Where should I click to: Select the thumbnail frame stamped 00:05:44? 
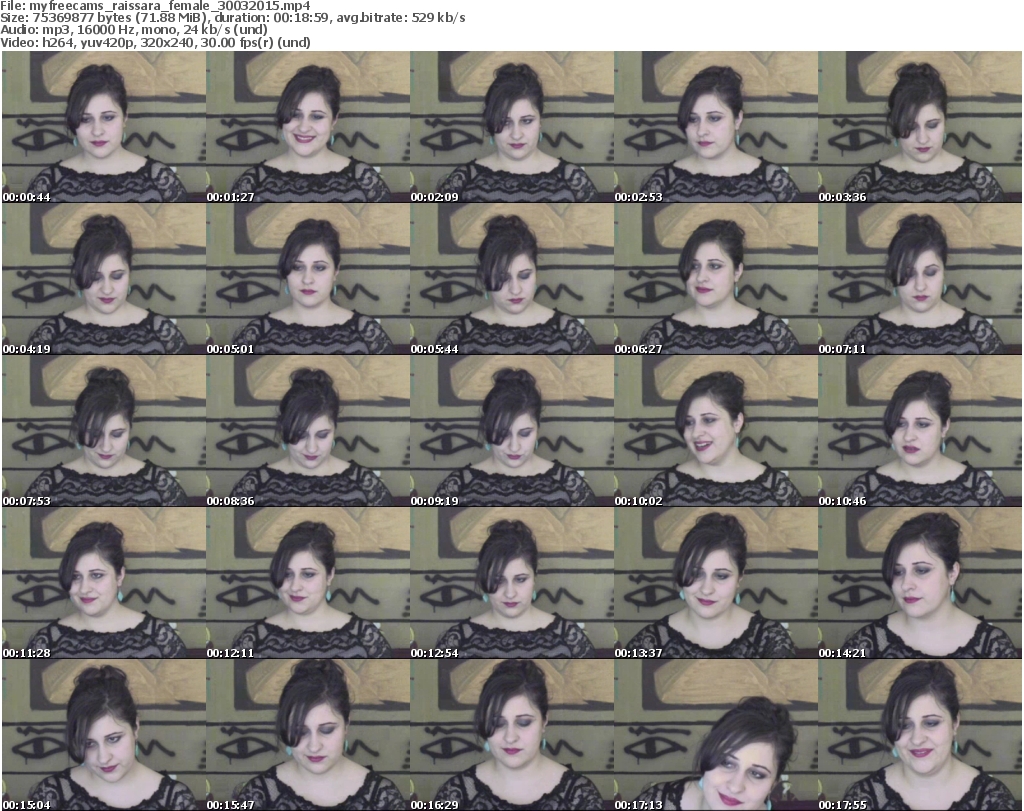[512, 279]
